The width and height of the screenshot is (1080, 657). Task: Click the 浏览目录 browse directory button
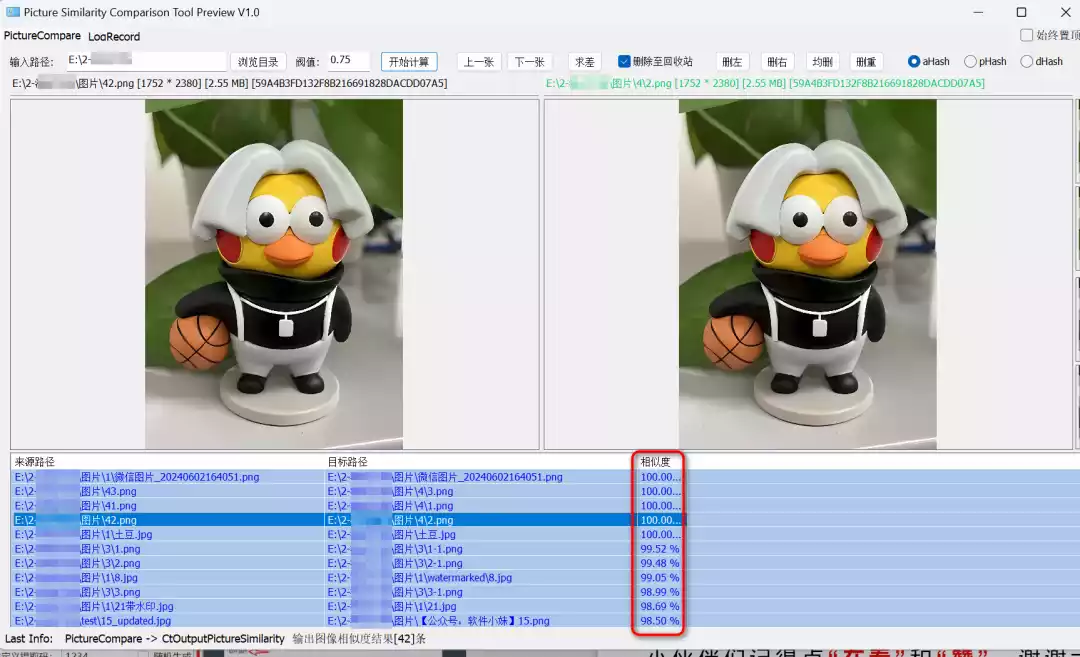pos(259,62)
